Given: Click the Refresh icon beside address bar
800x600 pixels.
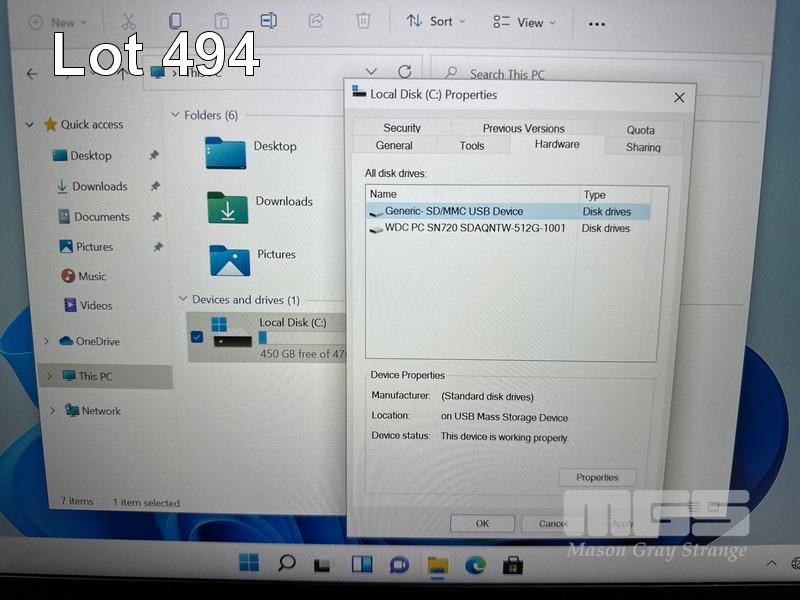Looking at the screenshot, I should (404, 72).
